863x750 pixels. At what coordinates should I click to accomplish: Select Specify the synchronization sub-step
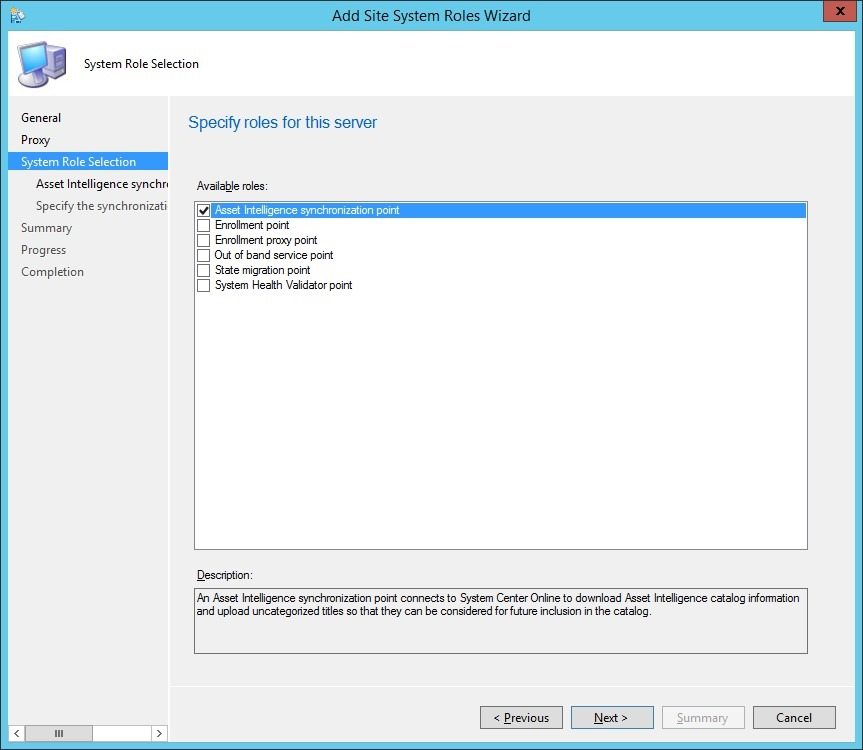pyautogui.click(x=101, y=206)
